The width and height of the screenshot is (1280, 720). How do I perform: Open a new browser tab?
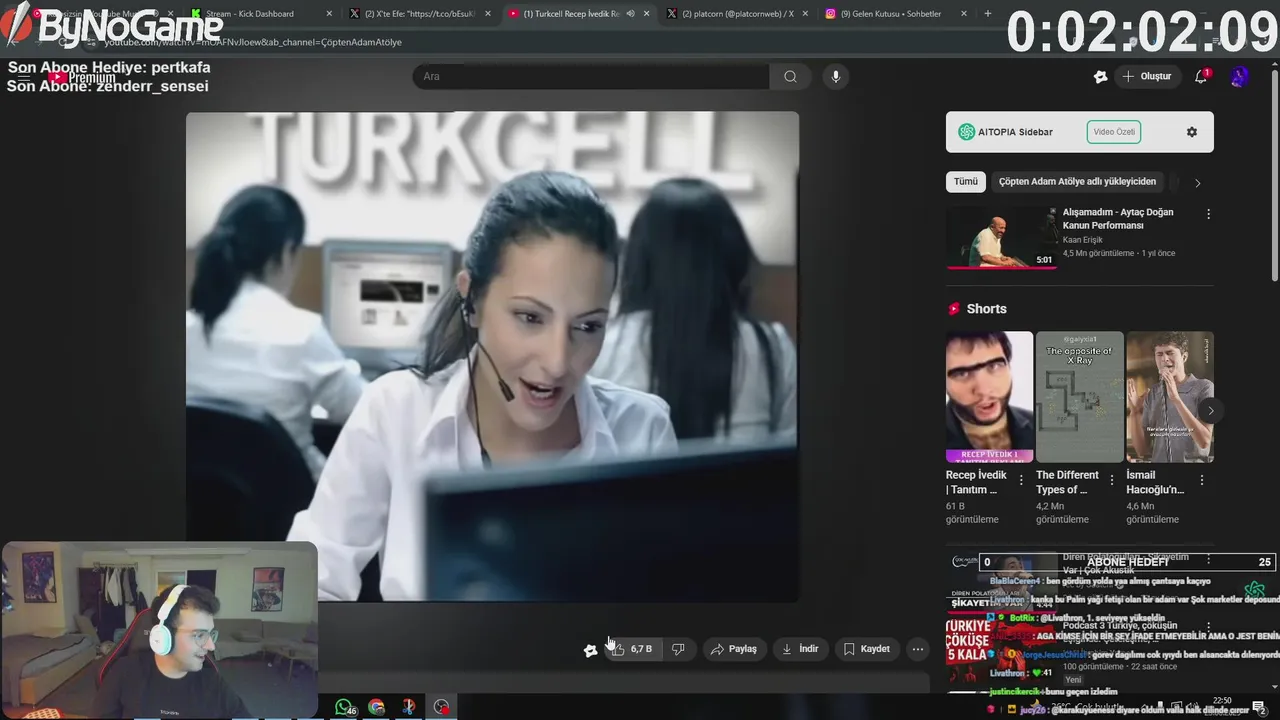click(988, 14)
